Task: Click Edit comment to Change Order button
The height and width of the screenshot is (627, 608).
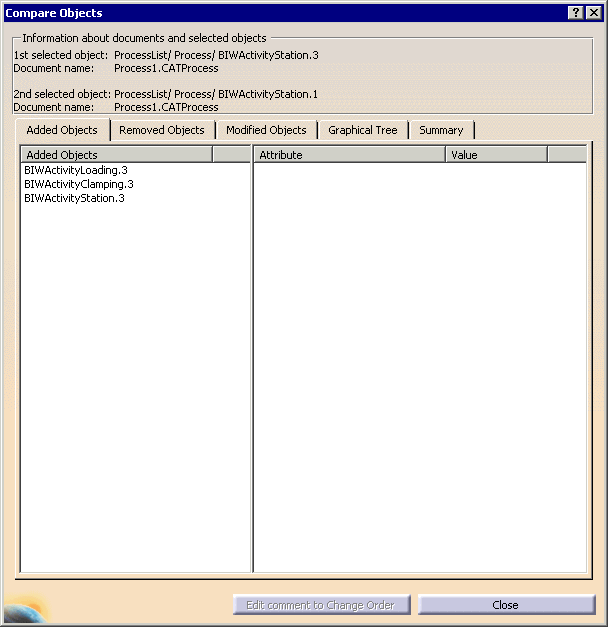Action: click(321, 605)
